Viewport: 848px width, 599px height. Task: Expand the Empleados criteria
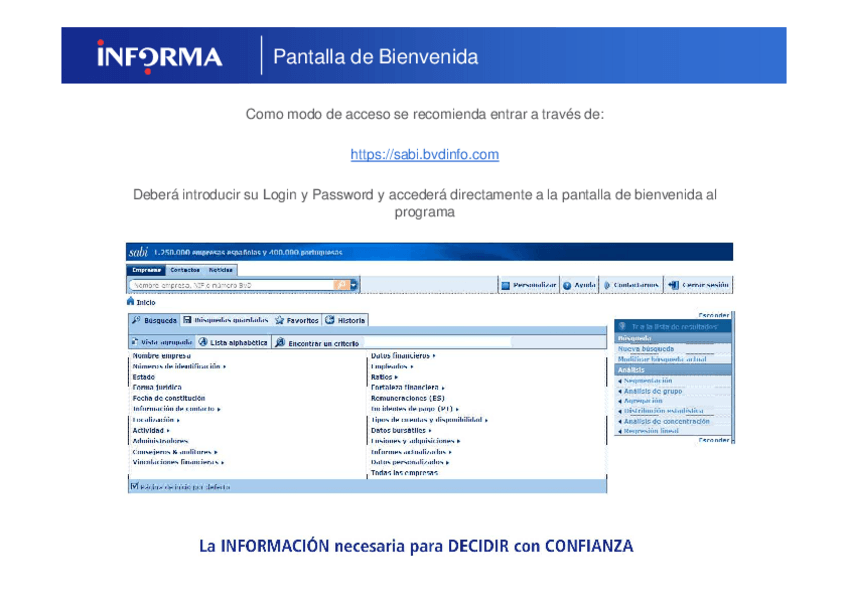click(392, 367)
